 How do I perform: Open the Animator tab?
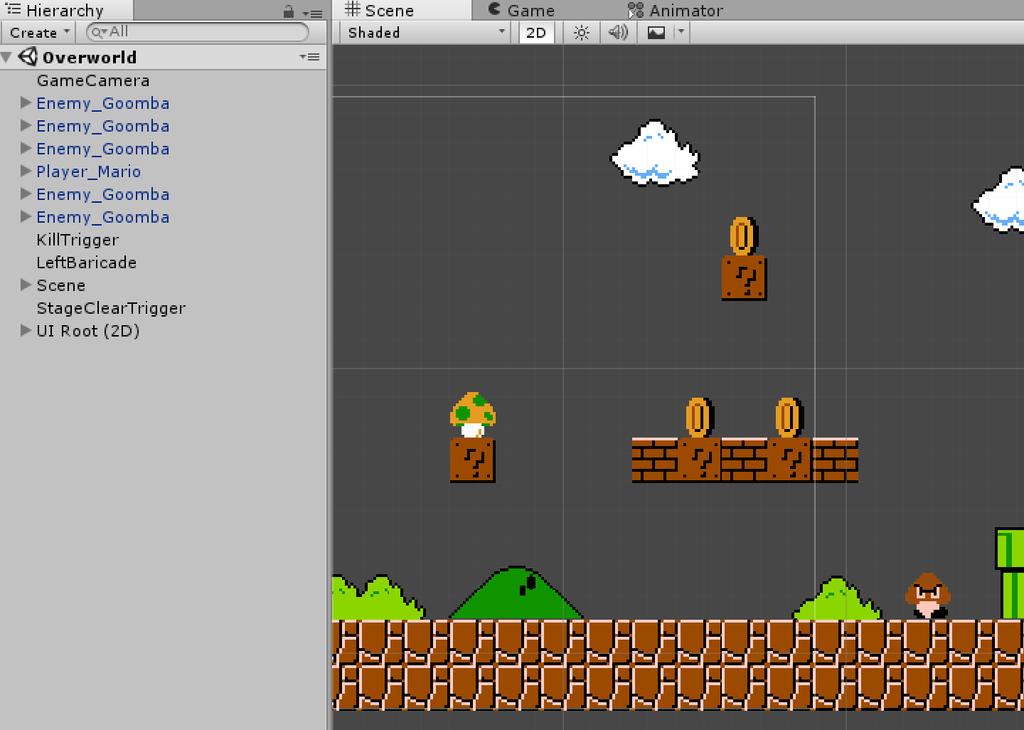(x=675, y=10)
